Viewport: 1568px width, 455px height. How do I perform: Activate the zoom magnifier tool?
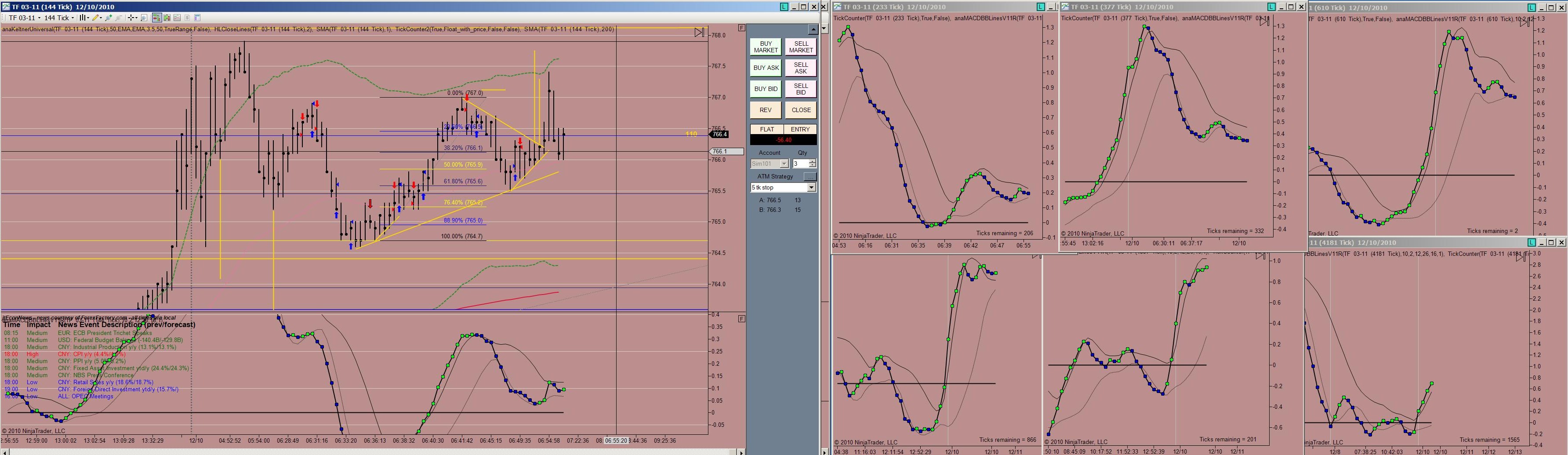coord(144,18)
